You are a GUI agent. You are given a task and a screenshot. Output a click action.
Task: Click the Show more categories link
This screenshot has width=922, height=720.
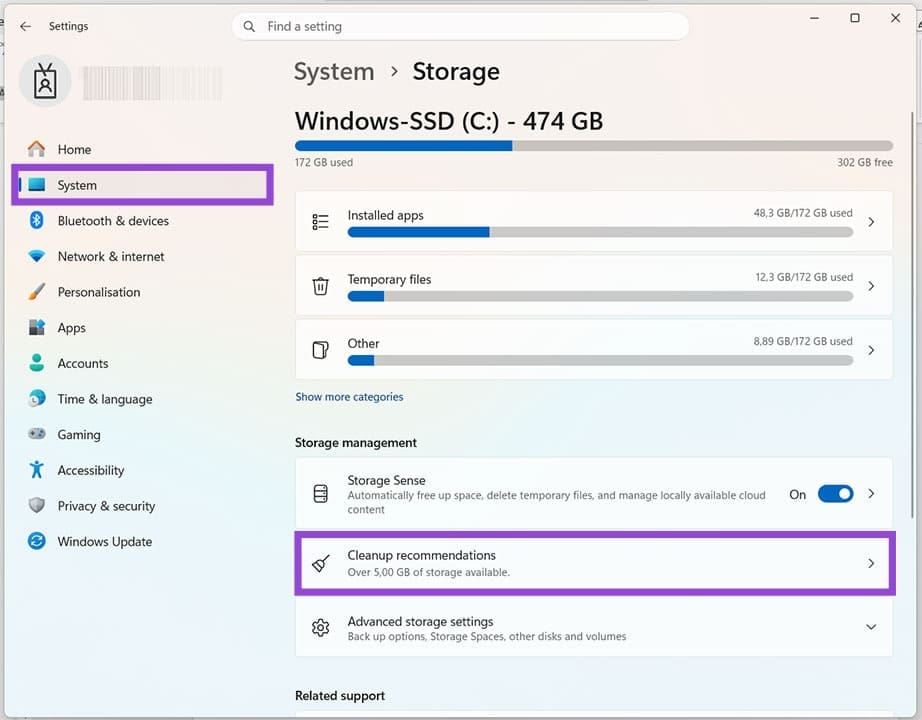tap(349, 397)
